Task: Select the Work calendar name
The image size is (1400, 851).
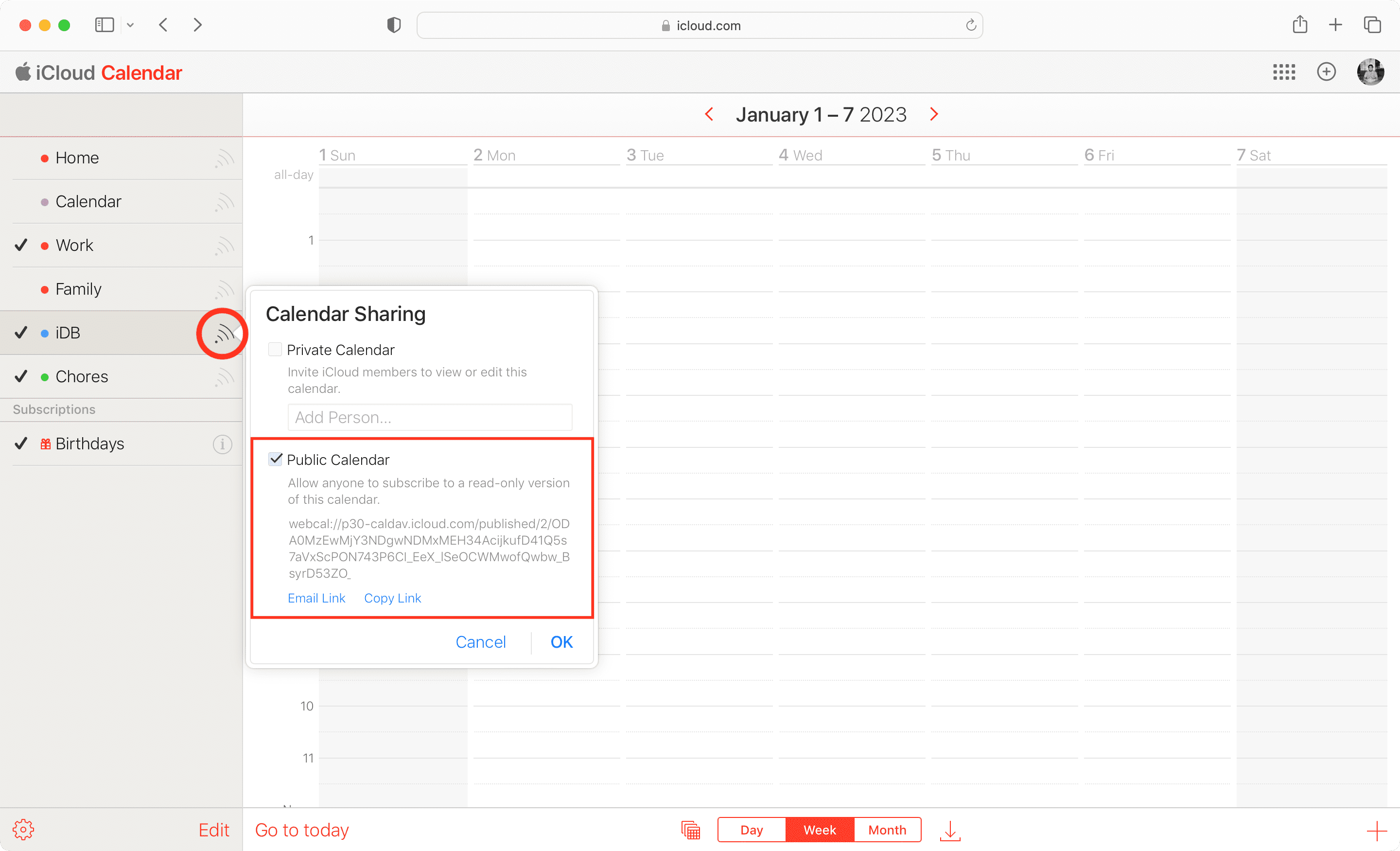Action: 74,246
